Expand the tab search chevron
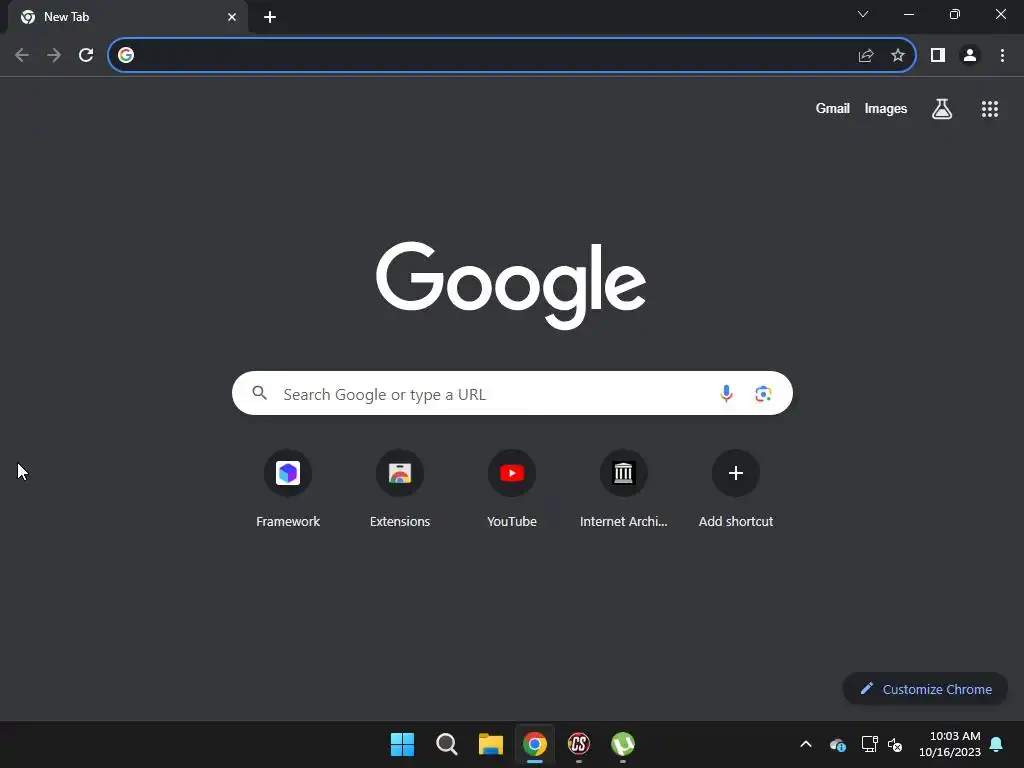This screenshot has width=1024, height=768. click(863, 14)
